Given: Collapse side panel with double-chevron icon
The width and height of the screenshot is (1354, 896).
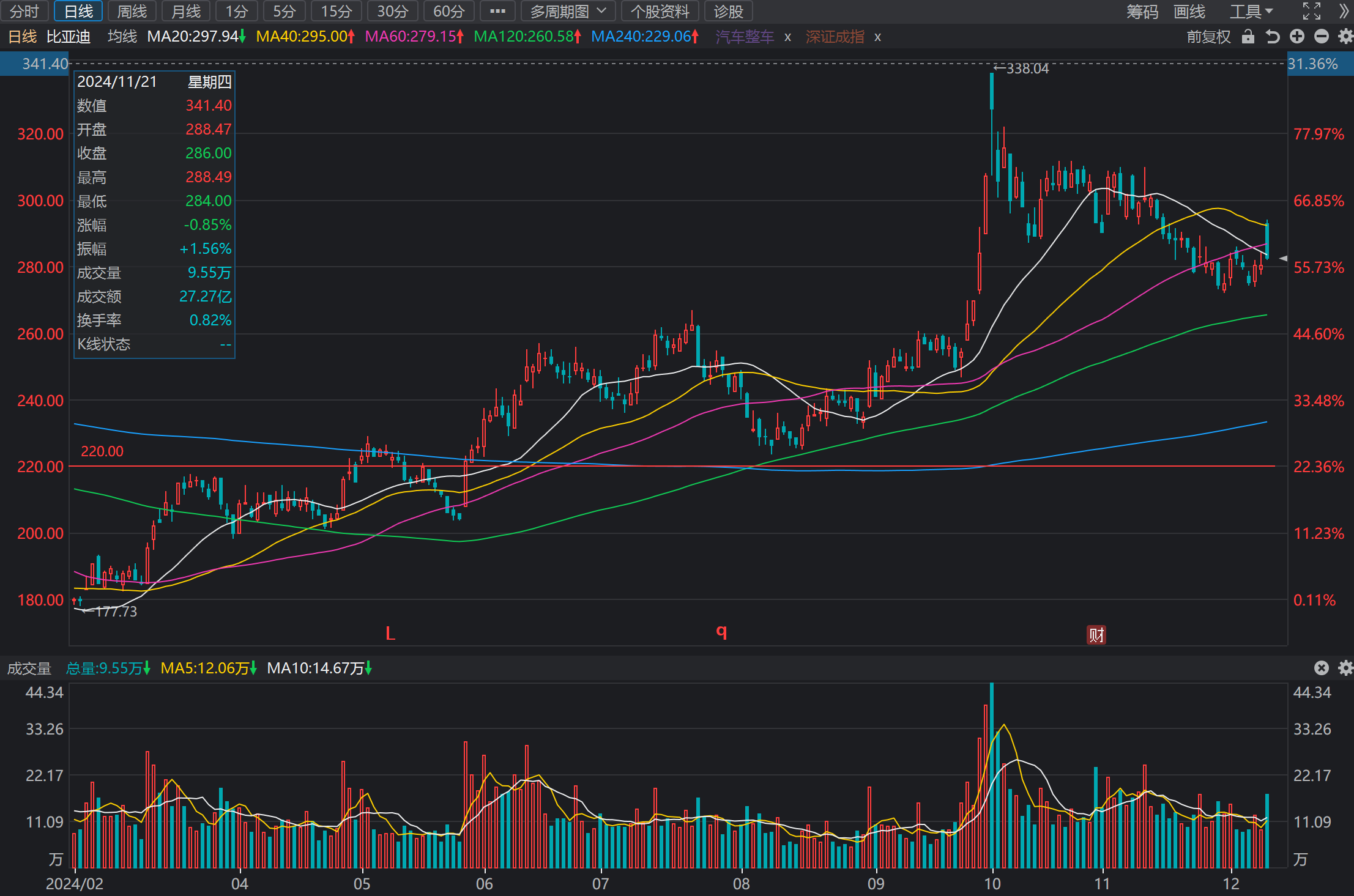Looking at the screenshot, I should [1344, 11].
